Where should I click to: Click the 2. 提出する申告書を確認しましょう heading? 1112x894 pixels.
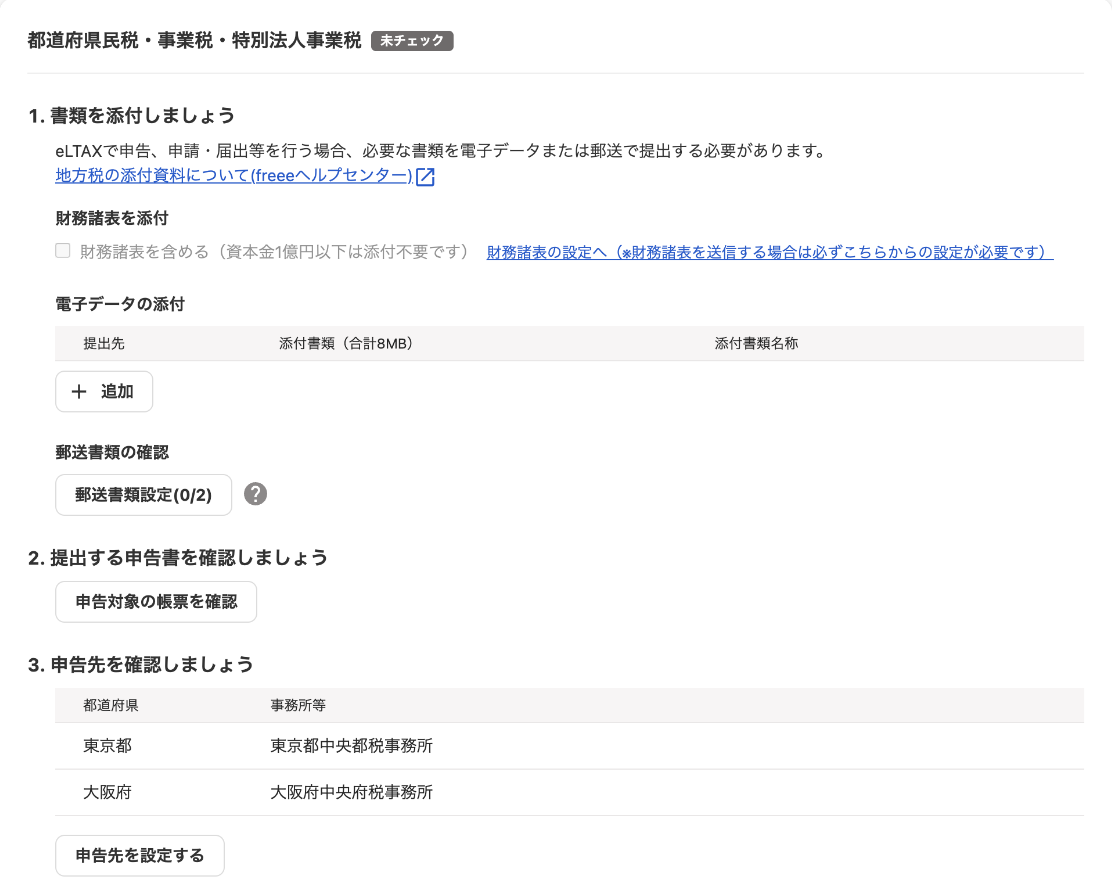[x=178, y=558]
